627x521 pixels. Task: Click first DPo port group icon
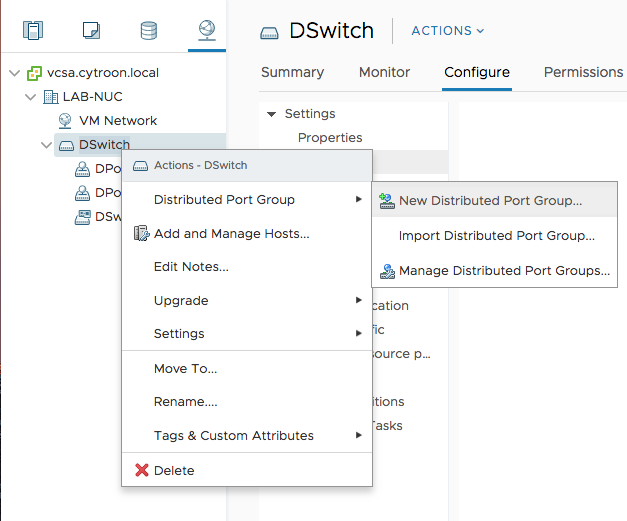click(82, 169)
